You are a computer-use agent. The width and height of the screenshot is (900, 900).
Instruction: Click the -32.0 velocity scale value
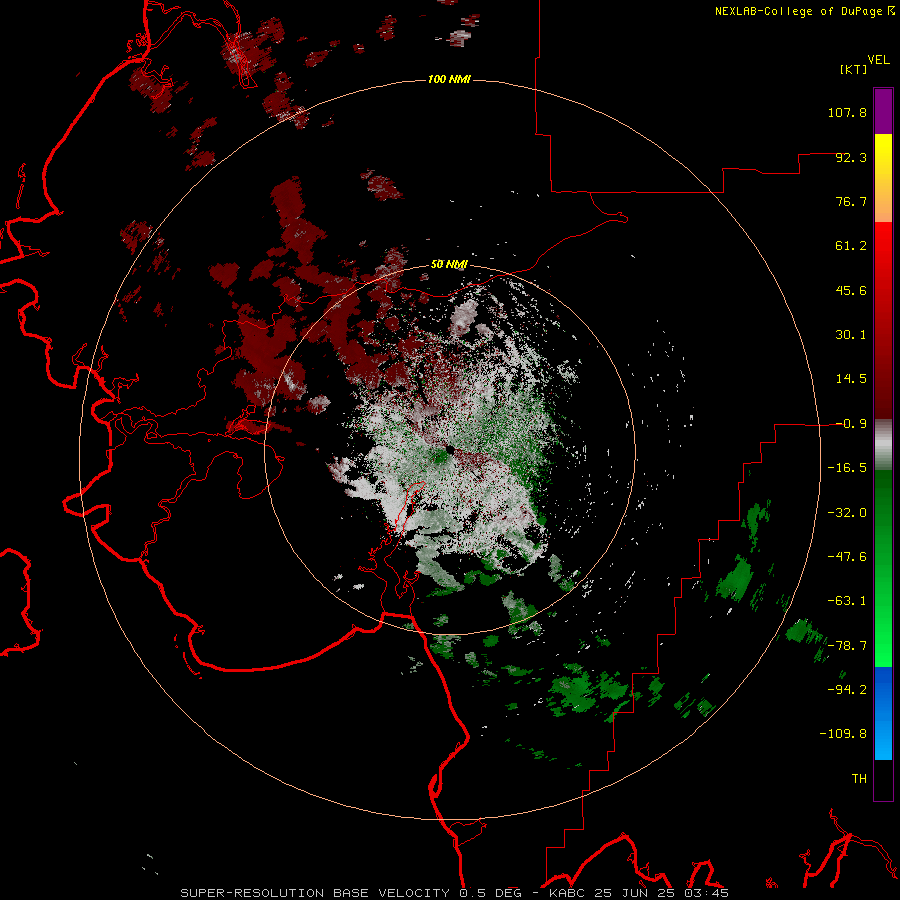(x=847, y=513)
